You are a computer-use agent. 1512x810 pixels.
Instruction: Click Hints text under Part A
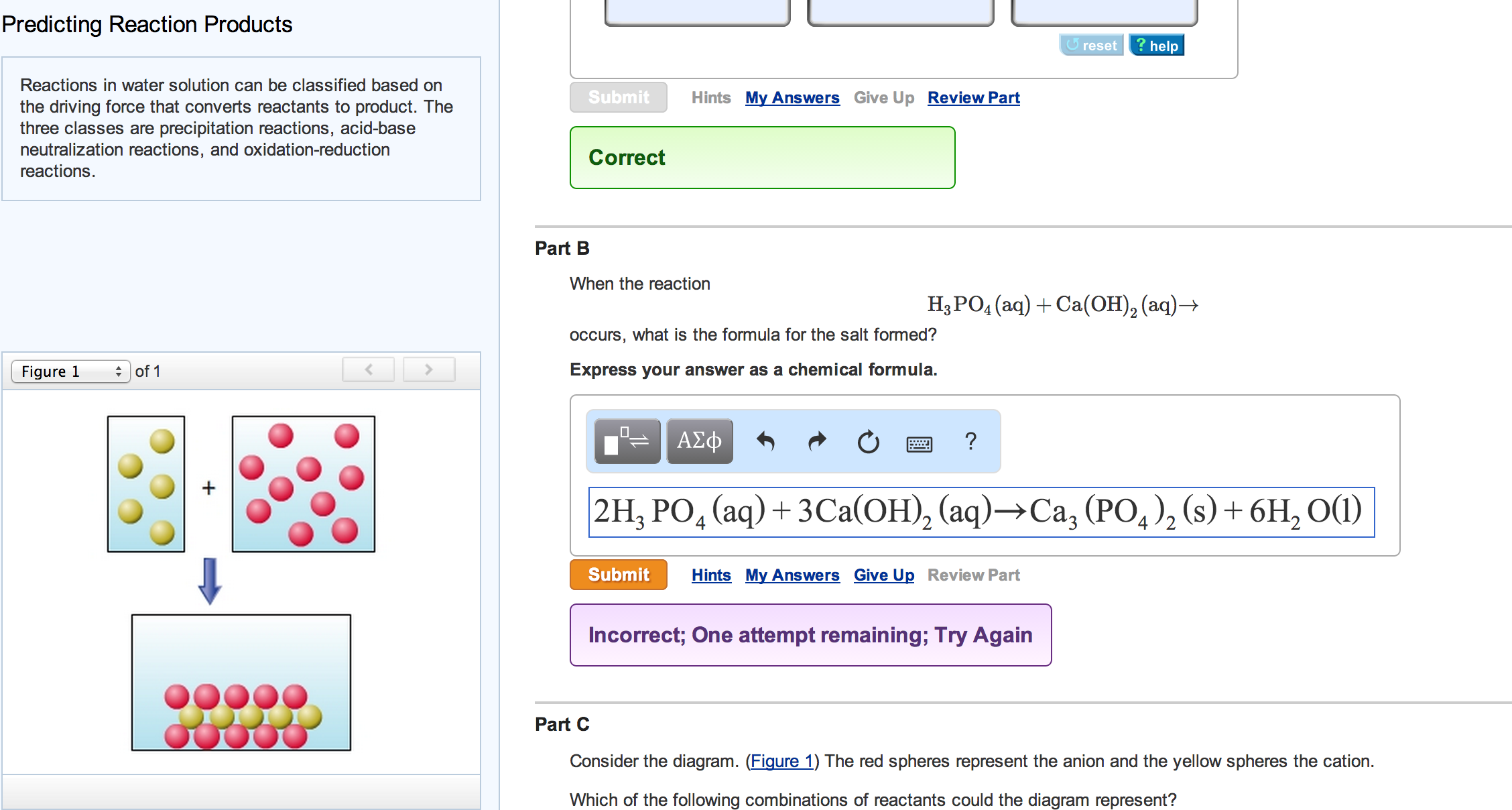click(711, 97)
